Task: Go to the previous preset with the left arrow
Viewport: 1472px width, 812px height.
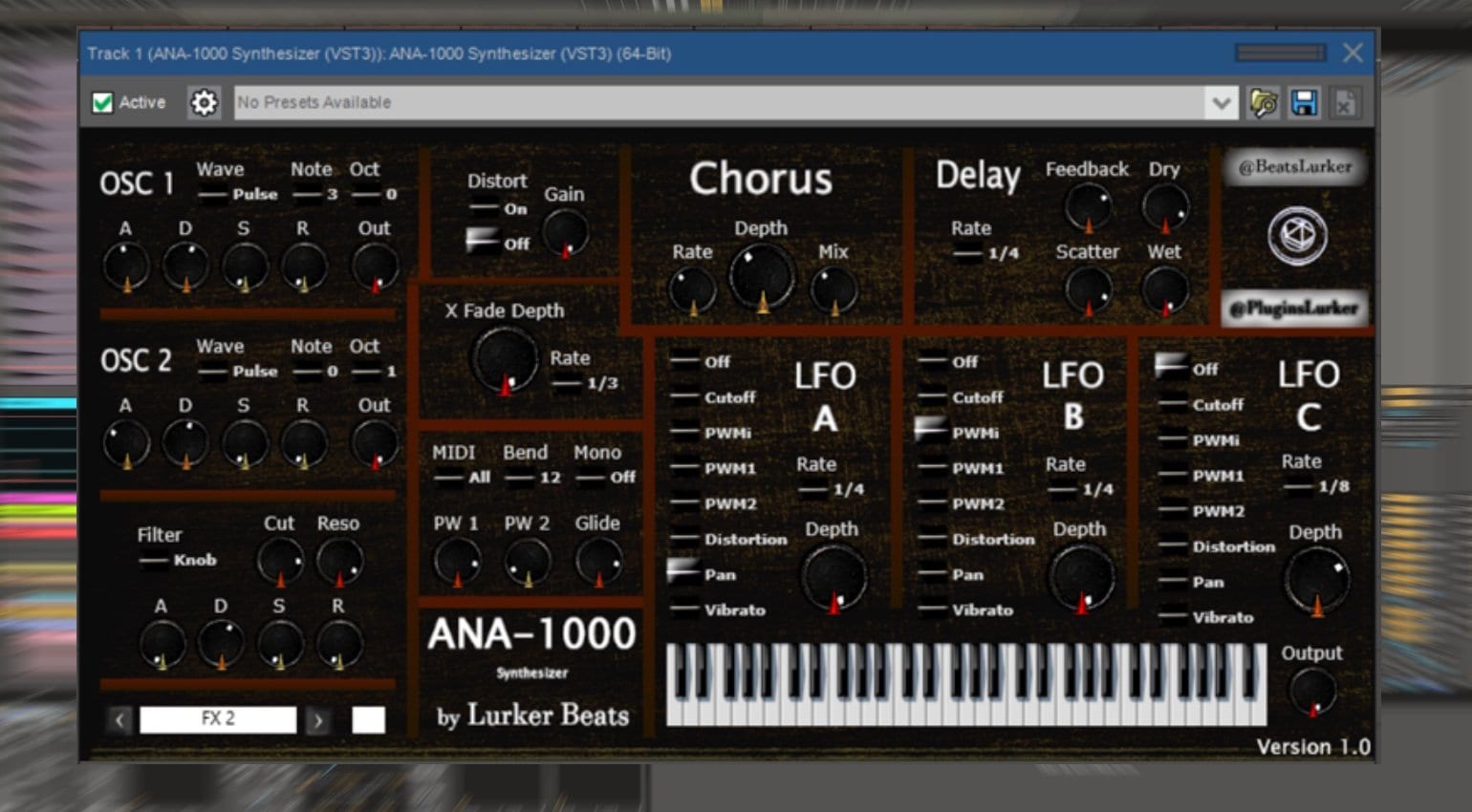Action: coord(119,719)
